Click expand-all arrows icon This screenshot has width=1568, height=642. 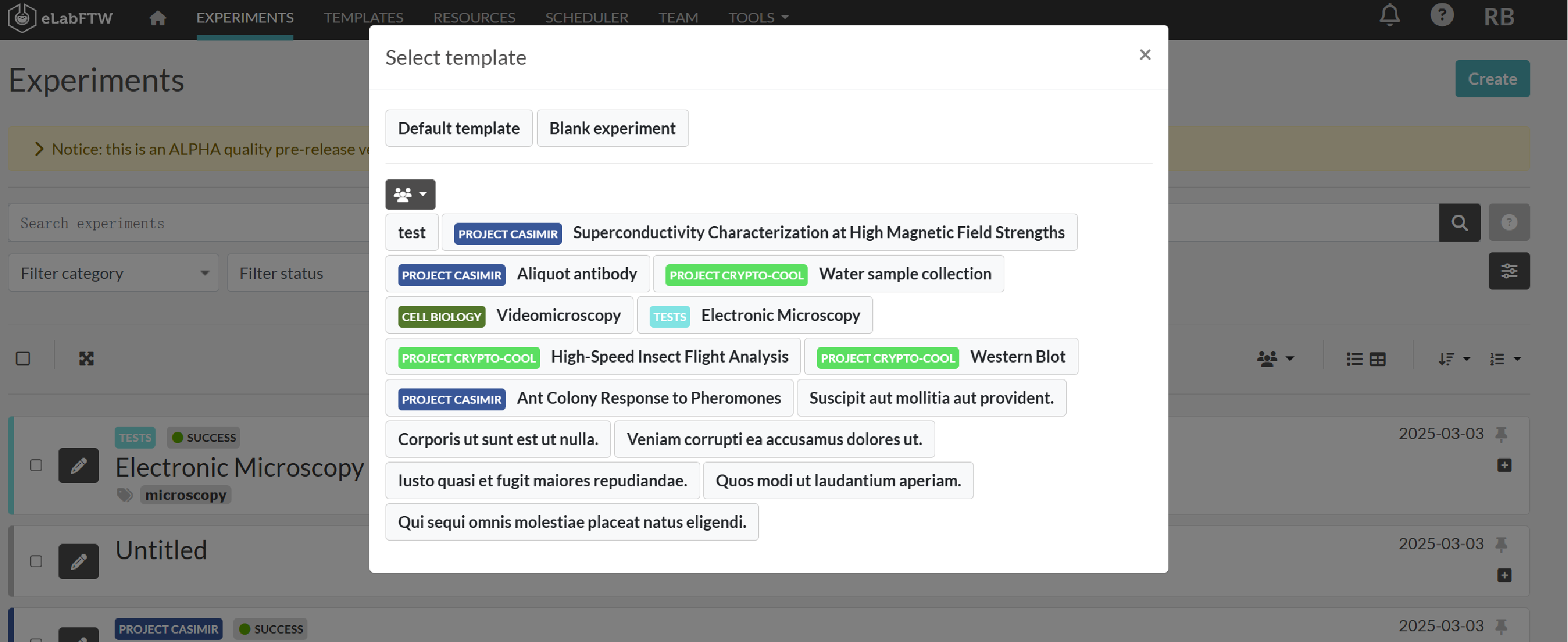point(87,358)
